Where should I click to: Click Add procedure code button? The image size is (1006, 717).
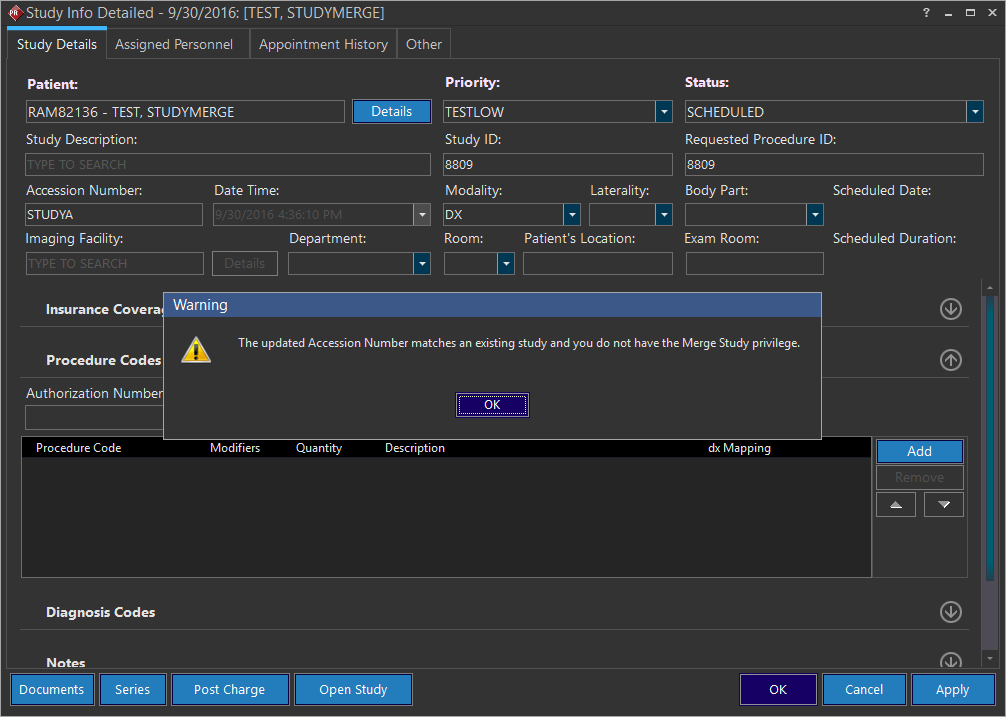pyautogui.click(x=919, y=451)
